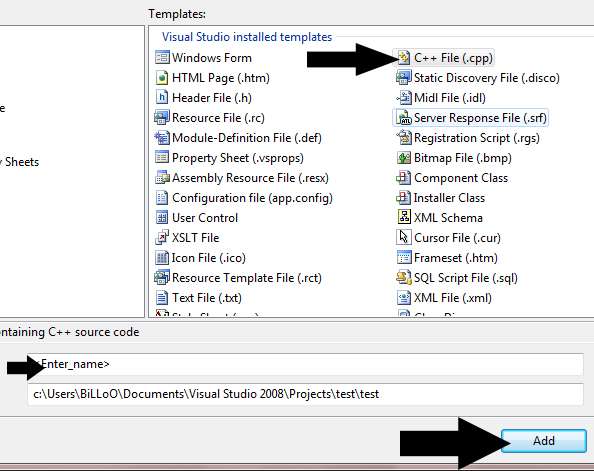
Task: Click the location path field
Action: tap(305, 394)
